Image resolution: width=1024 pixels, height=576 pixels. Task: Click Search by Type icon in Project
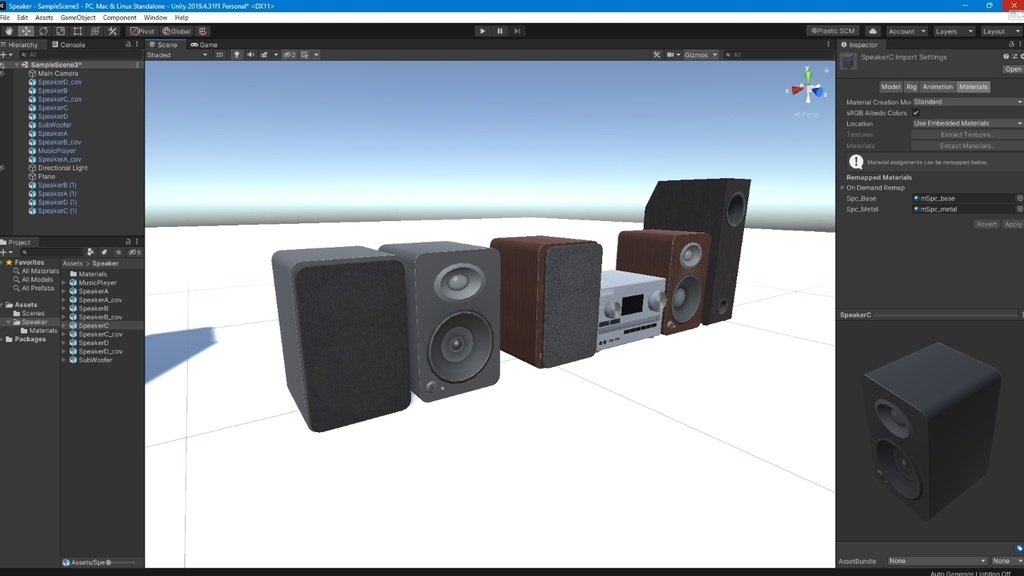(90, 252)
